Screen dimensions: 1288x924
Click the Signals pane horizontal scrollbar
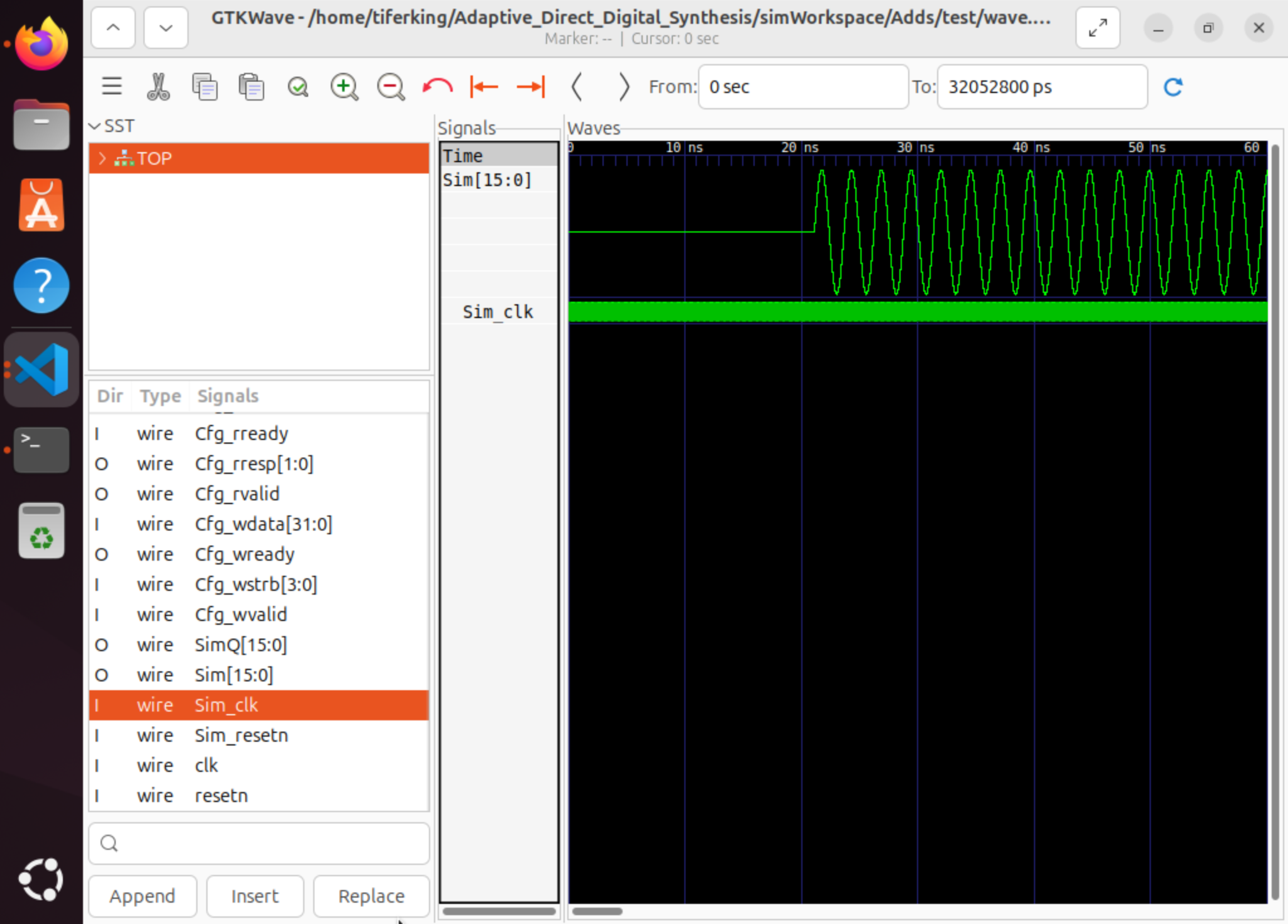click(499, 911)
